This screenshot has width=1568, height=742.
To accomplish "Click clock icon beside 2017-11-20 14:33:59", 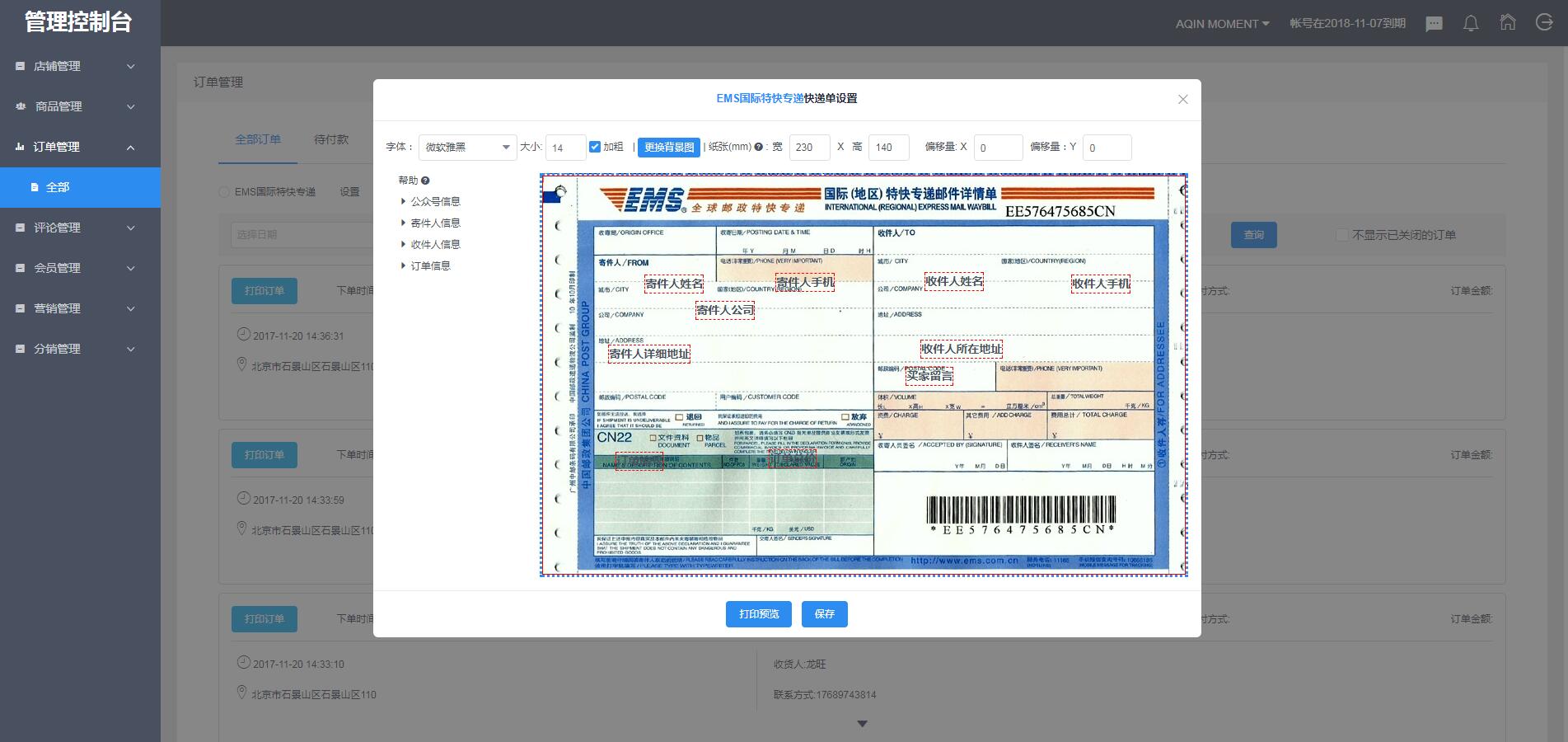I will [243, 498].
